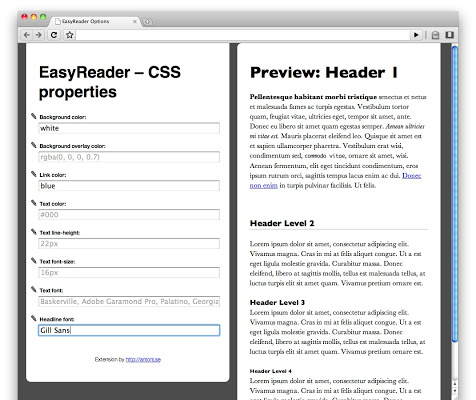This screenshot has width=476, height=400.
Task: Click the 'Text font-size:' label
Action: click(57, 262)
